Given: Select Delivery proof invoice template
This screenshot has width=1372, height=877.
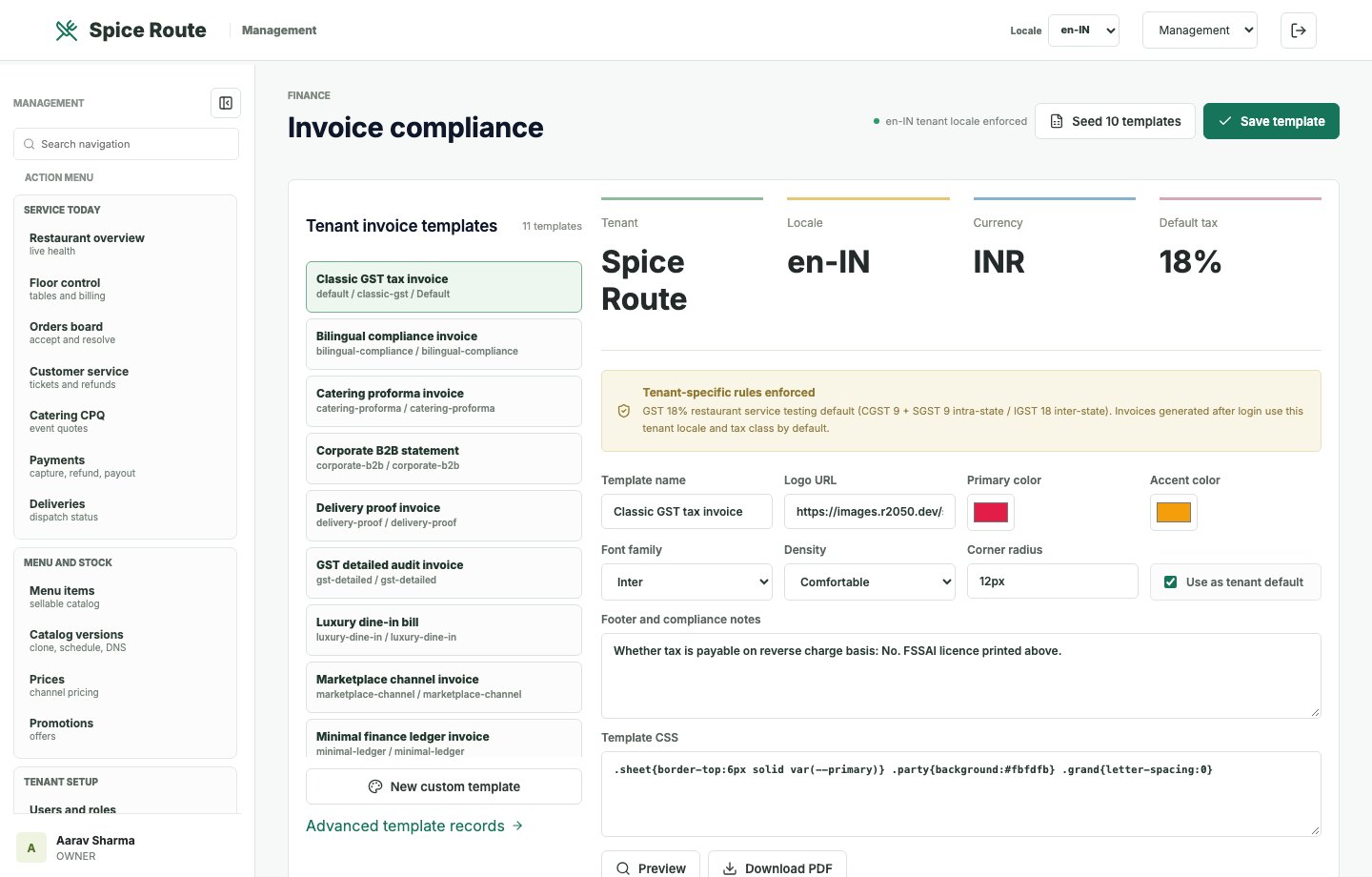Looking at the screenshot, I should click(x=444, y=516).
